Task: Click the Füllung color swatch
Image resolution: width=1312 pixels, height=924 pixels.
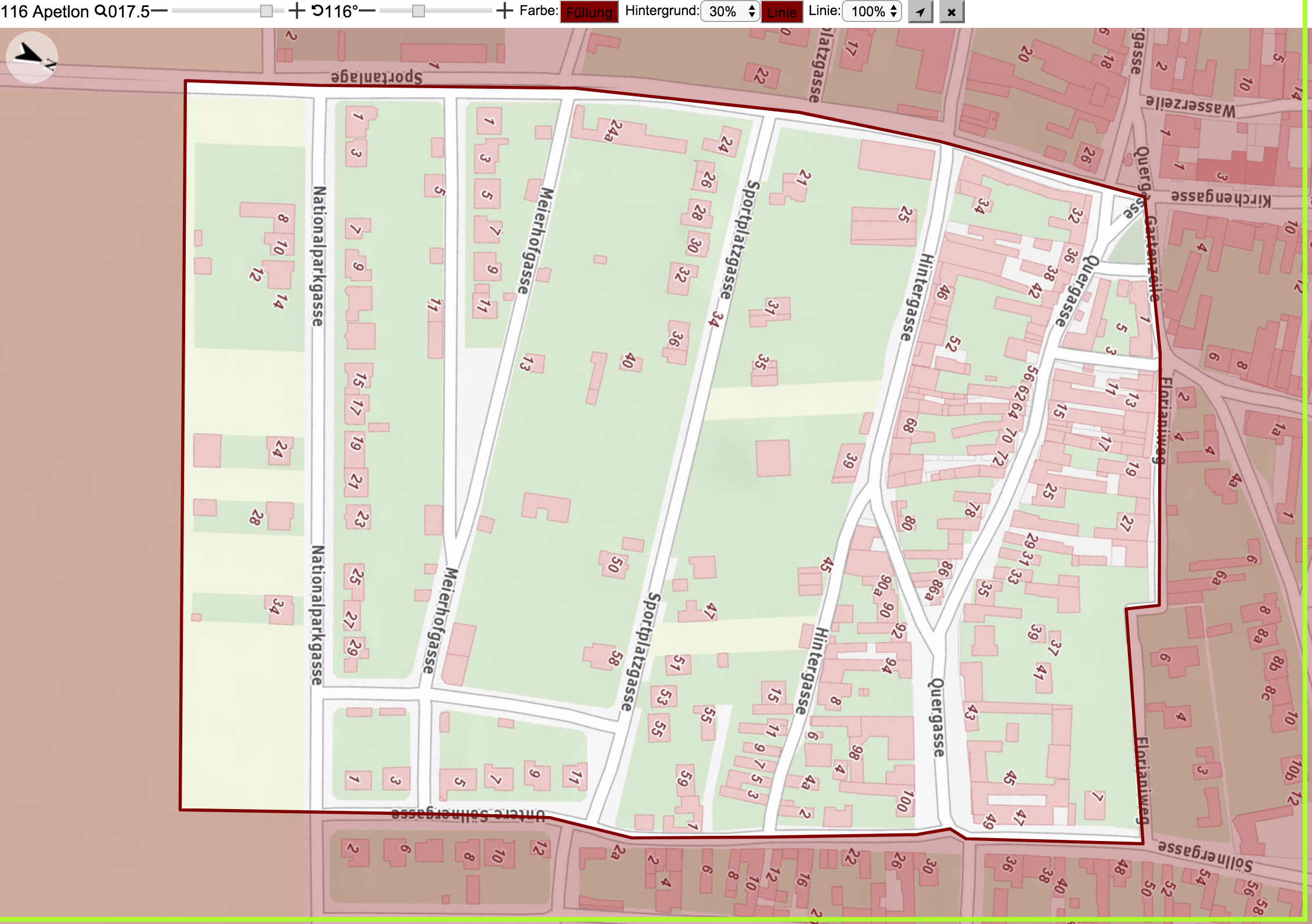Action: click(x=589, y=12)
